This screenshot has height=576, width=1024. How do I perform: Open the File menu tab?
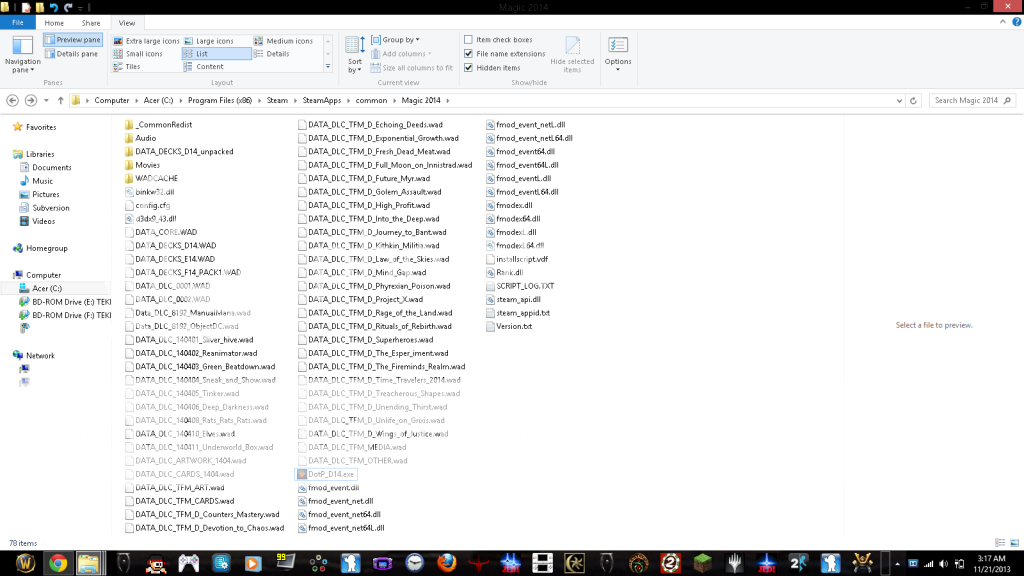tap(18, 23)
